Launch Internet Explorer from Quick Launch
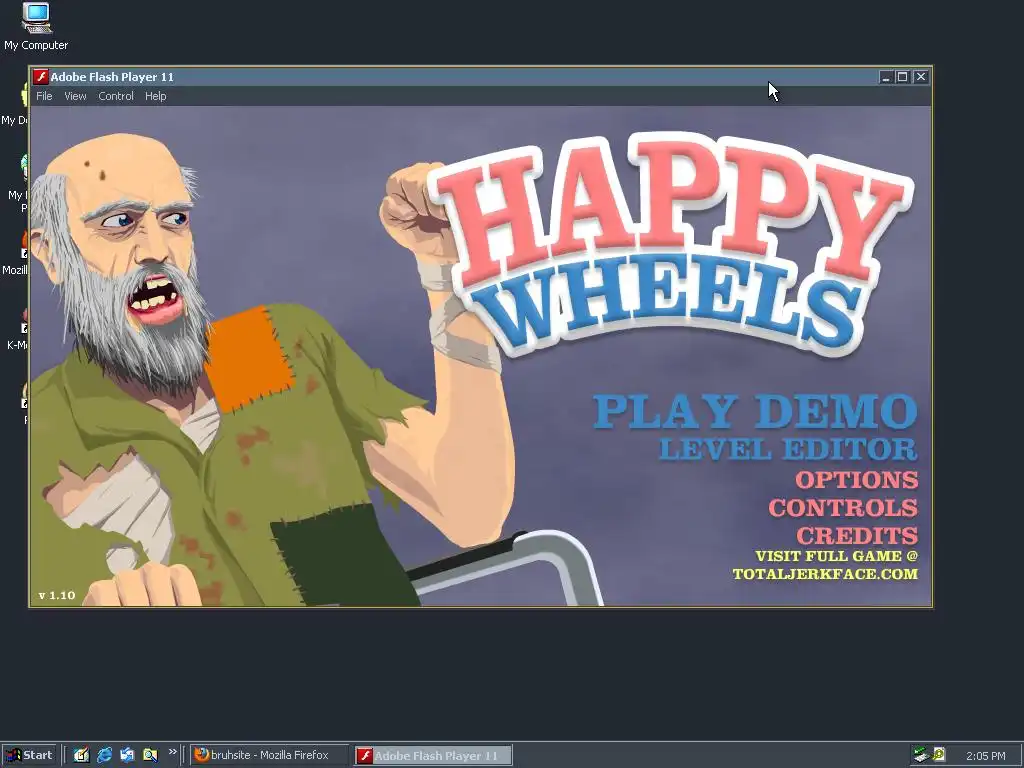Viewport: 1024px width, 768px height. coord(104,755)
